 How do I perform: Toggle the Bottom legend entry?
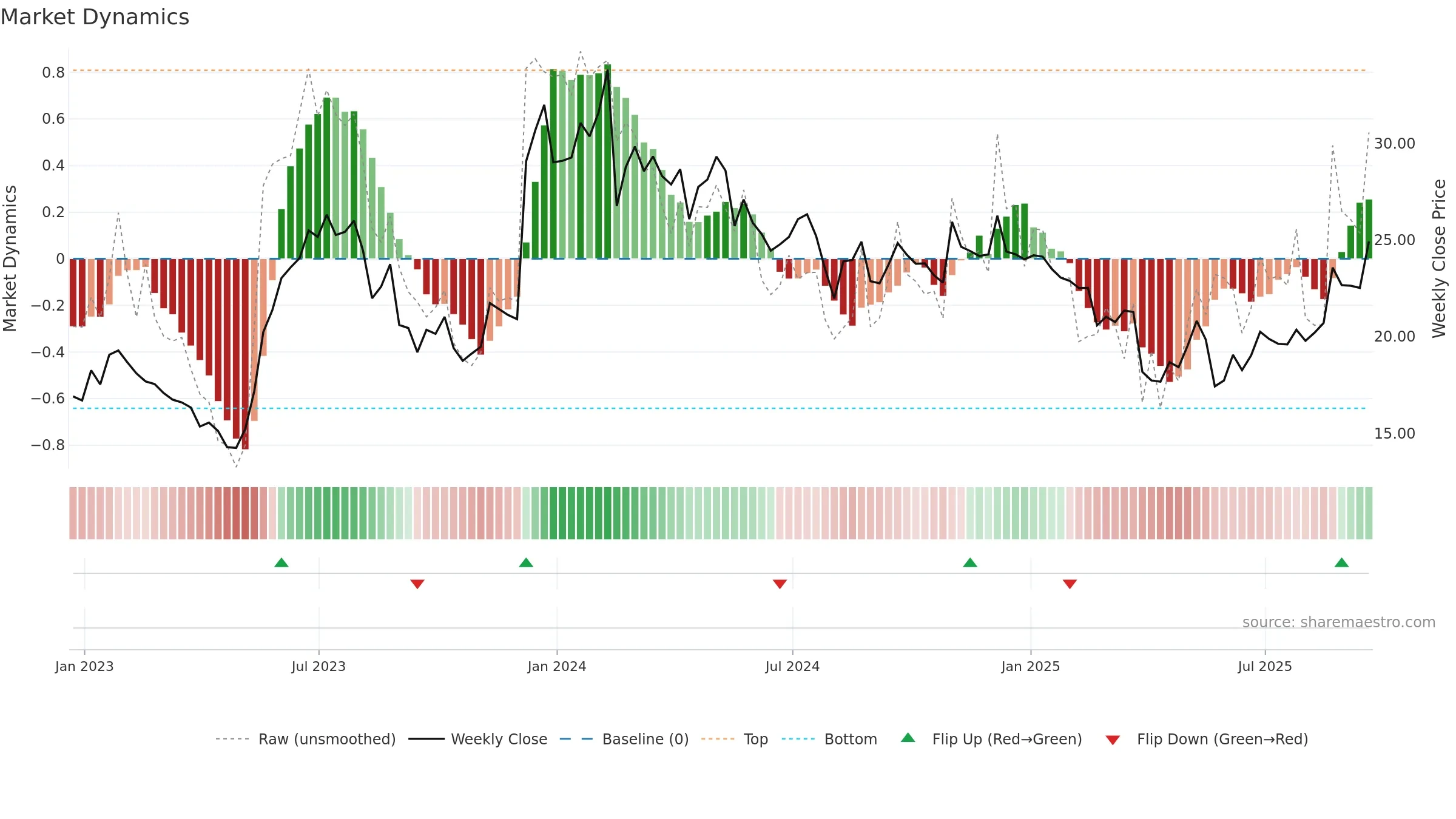(829, 739)
